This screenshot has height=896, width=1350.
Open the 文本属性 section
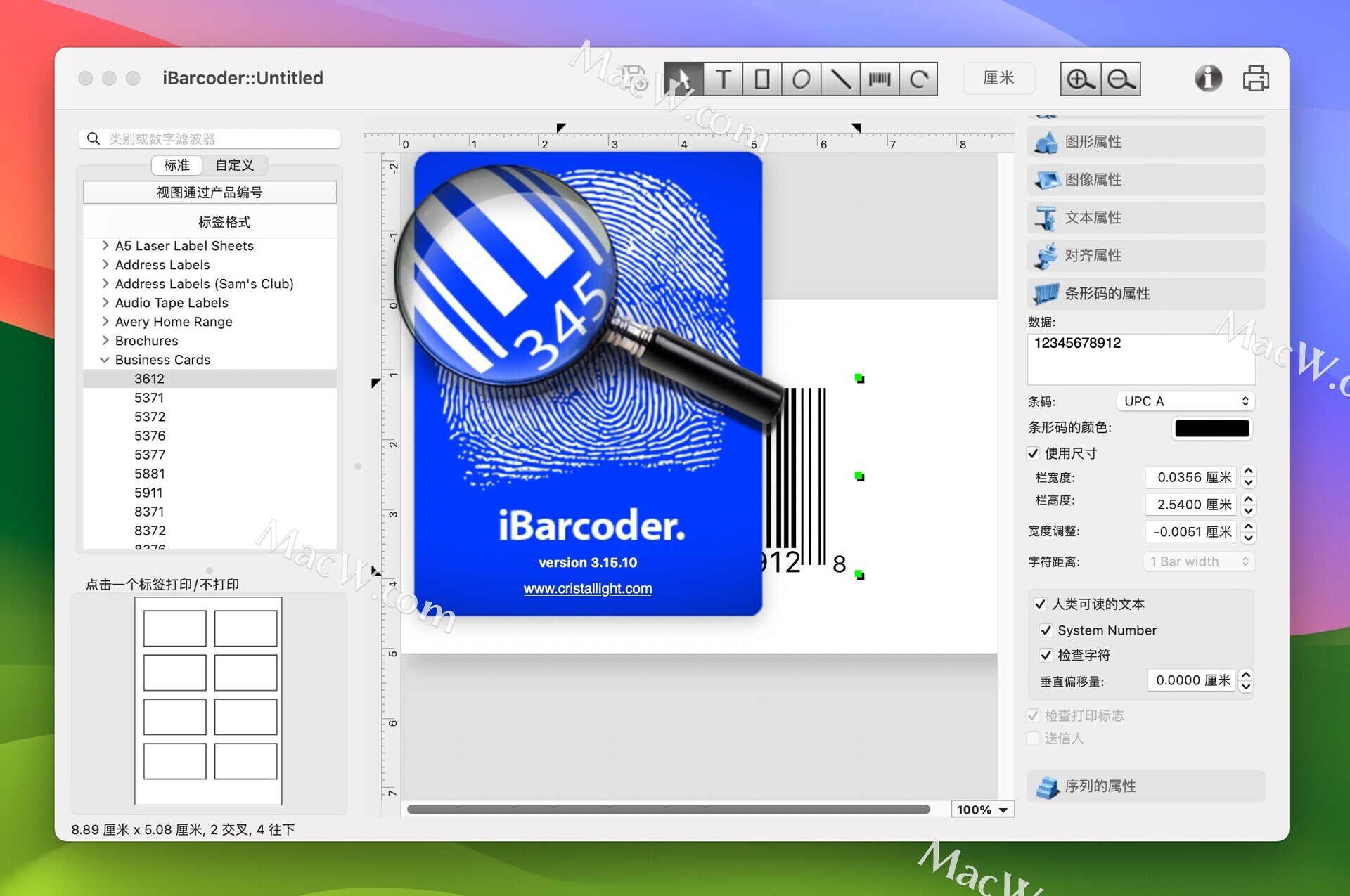coord(1146,218)
